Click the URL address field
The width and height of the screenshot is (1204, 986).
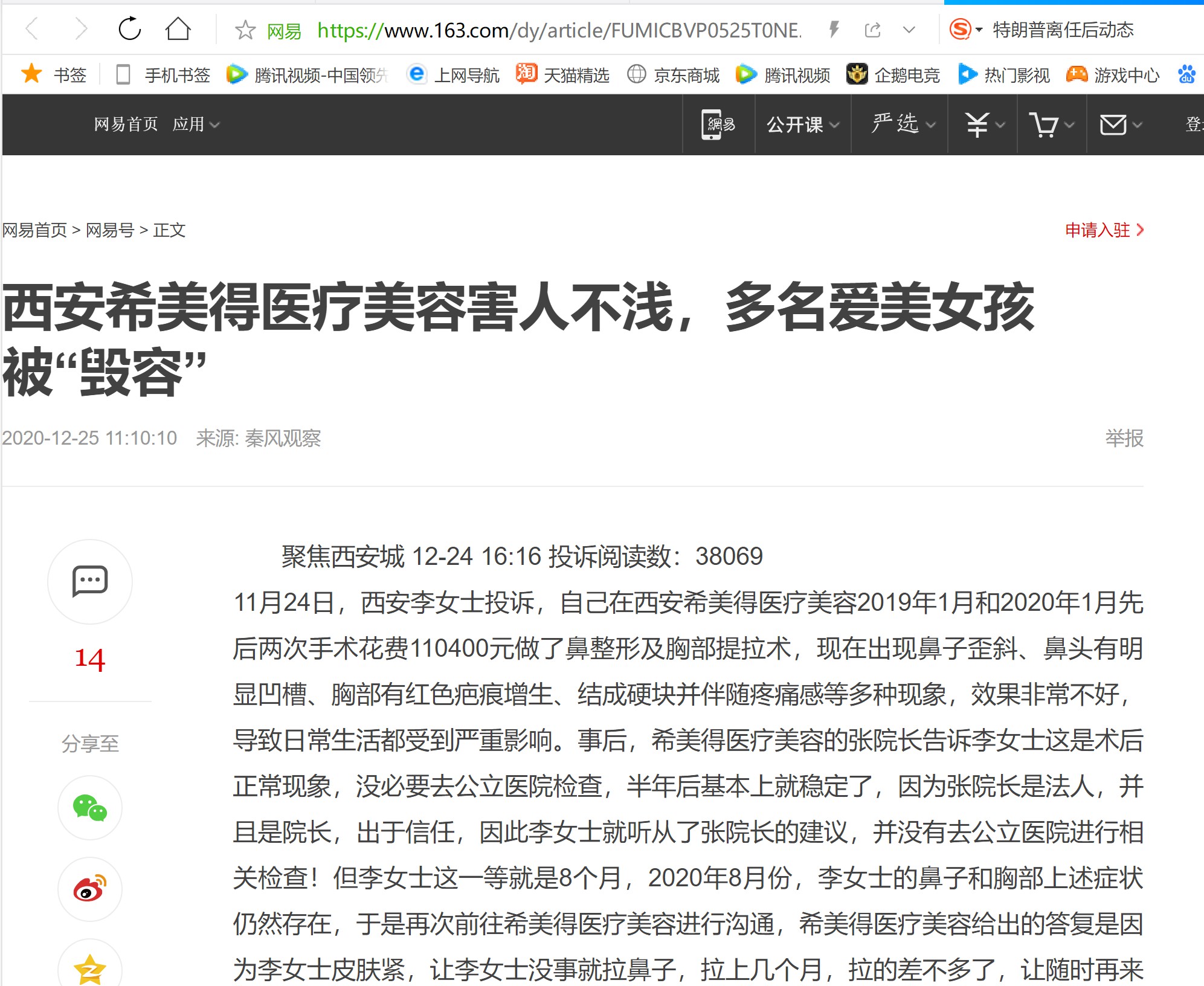(x=559, y=30)
